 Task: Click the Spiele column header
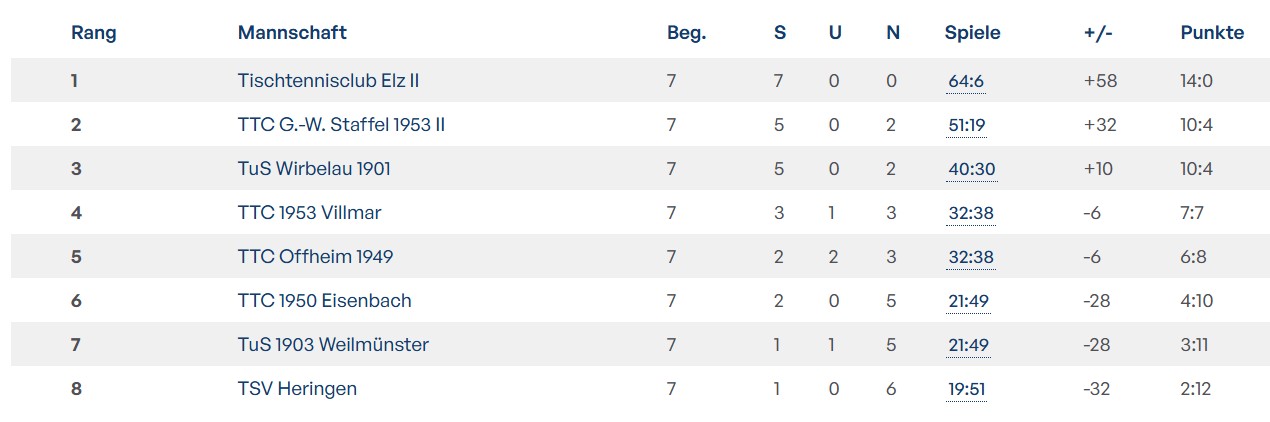click(x=972, y=33)
